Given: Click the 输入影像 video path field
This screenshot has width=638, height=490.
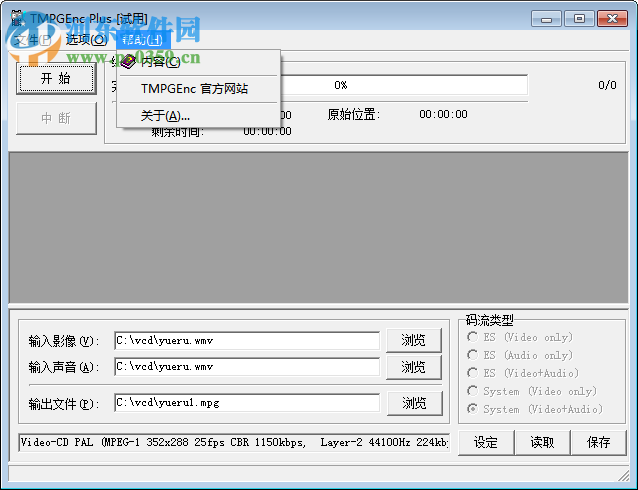Looking at the screenshot, I should pos(247,341).
